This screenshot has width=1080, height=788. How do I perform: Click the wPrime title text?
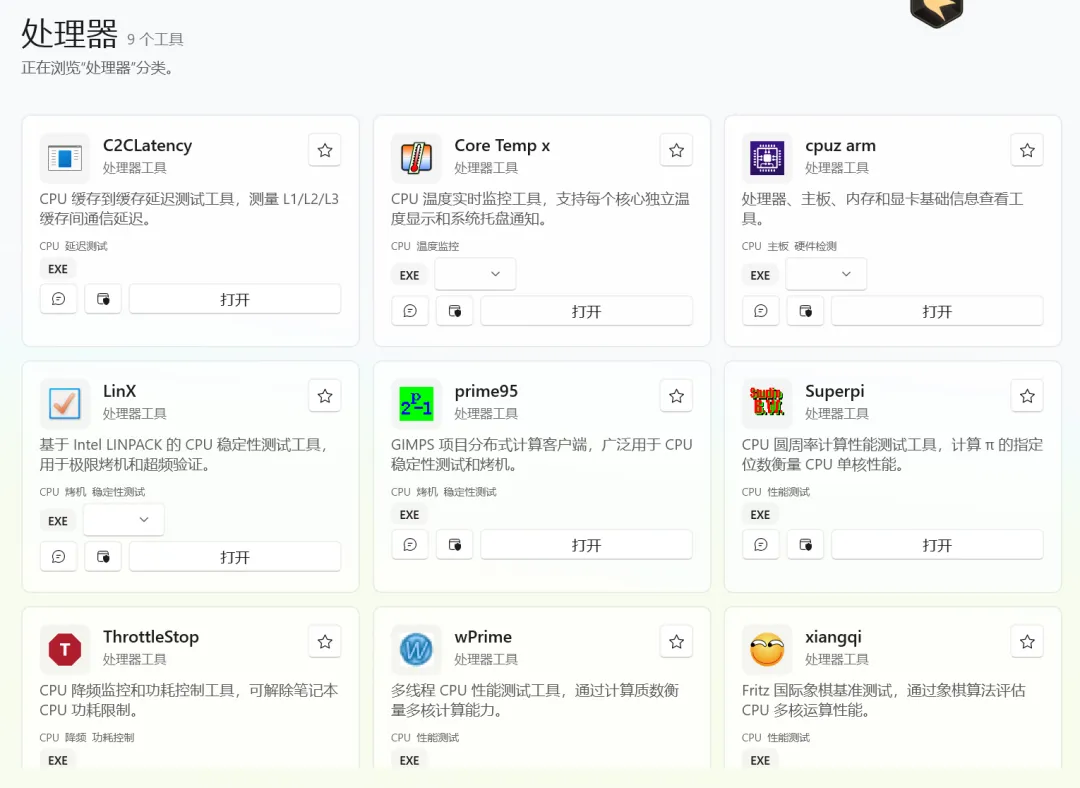(x=483, y=637)
